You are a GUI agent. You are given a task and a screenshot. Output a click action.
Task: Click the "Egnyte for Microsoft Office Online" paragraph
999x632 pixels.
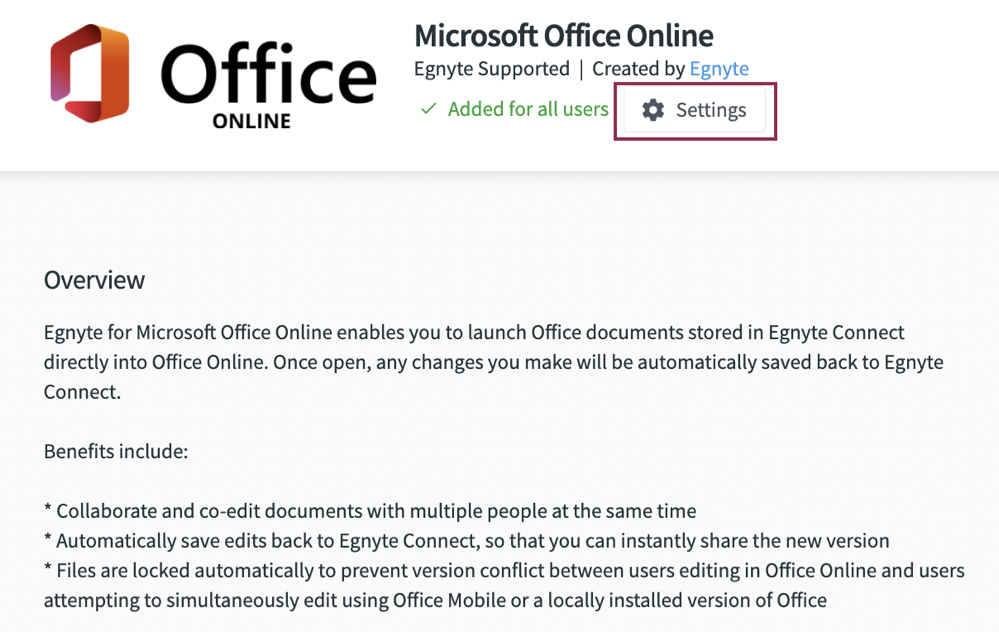point(494,362)
